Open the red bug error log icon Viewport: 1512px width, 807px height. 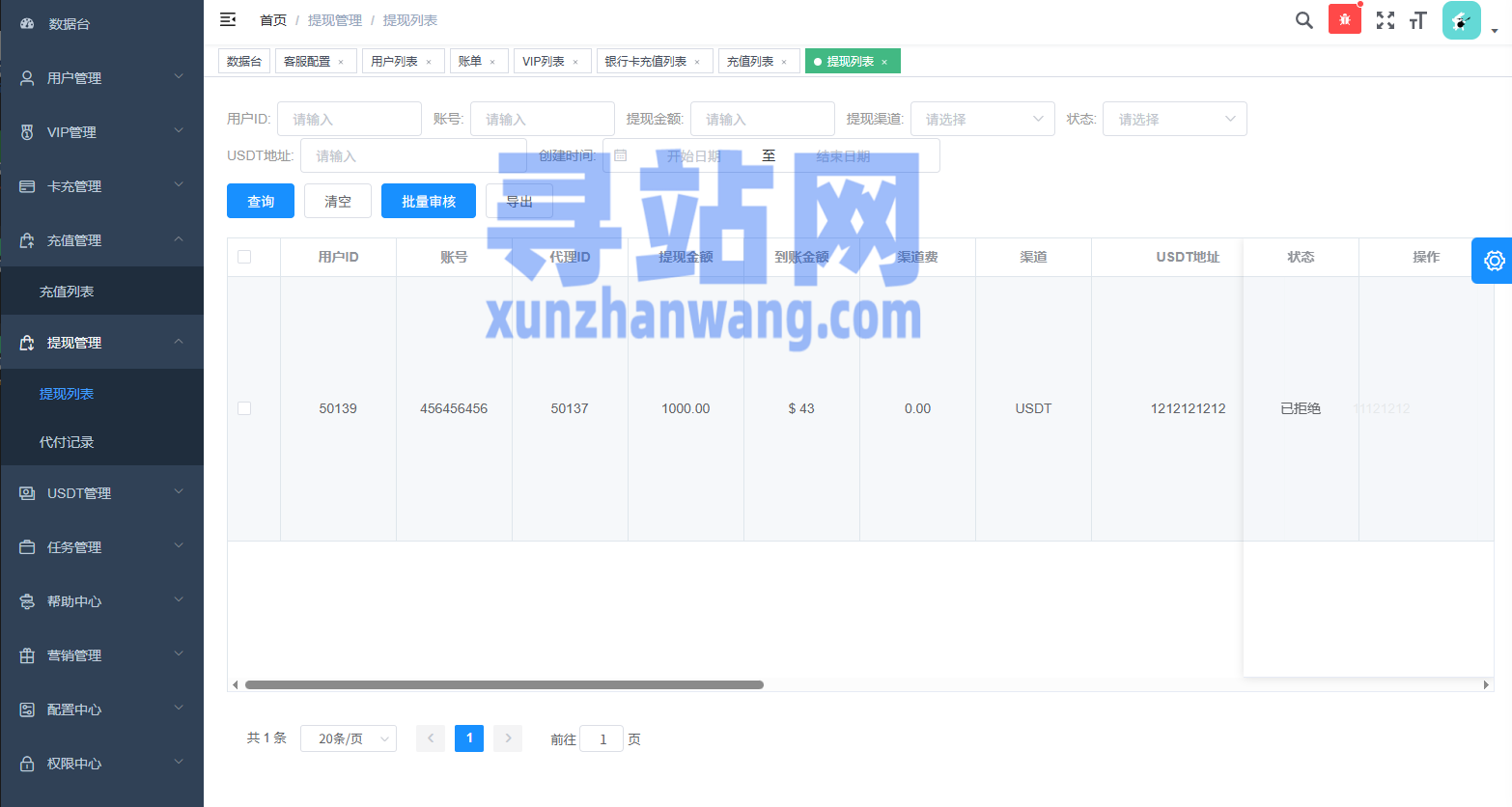[x=1344, y=19]
